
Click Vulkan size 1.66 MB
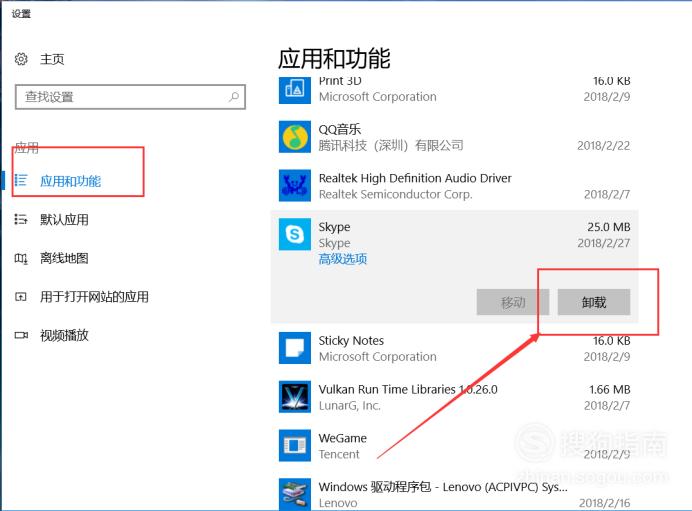609,390
